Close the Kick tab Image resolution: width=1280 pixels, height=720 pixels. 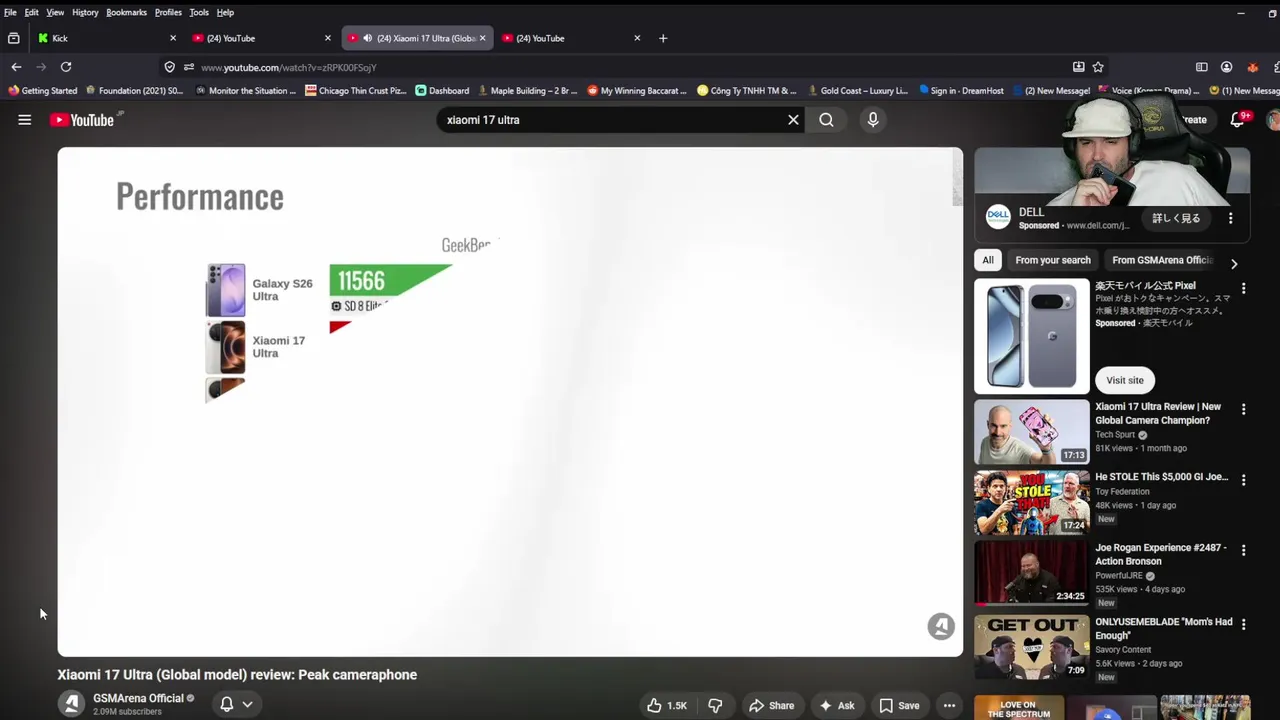173,38
